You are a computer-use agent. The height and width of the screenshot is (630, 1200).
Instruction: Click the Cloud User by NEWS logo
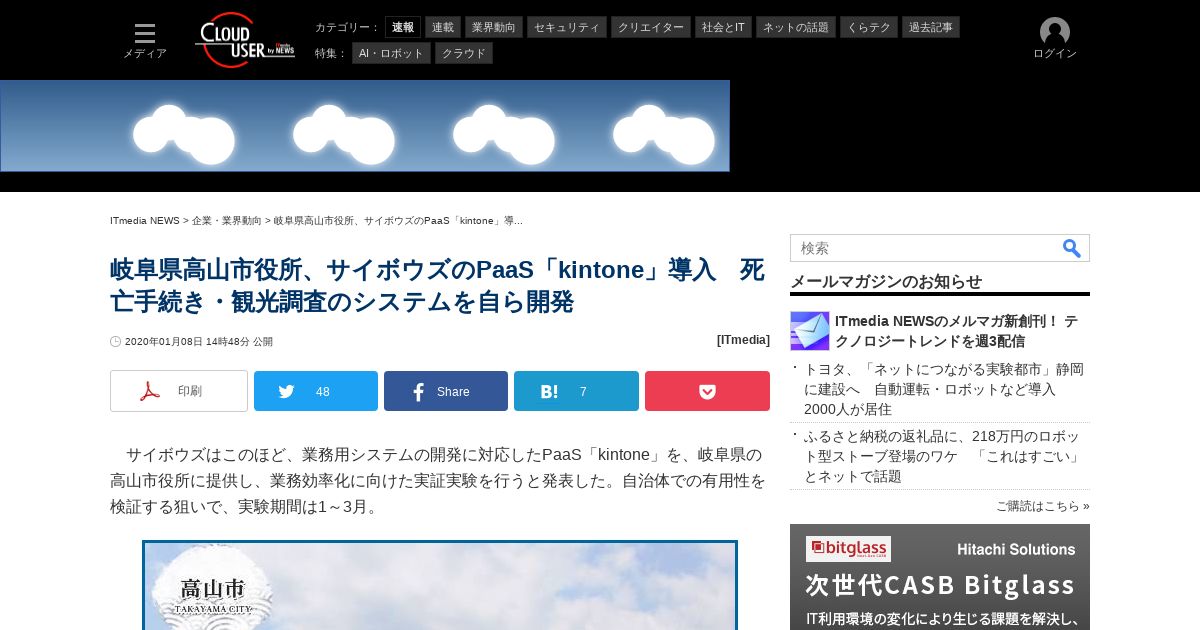(x=245, y=40)
